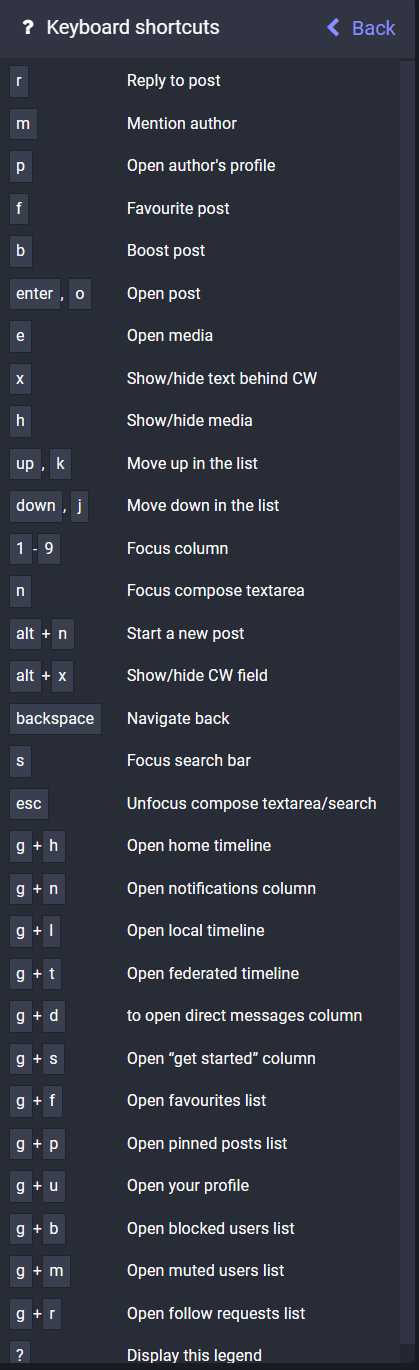This screenshot has height=1370, width=419.
Task: Click the 'down' key badge
Action: [x=36, y=506]
